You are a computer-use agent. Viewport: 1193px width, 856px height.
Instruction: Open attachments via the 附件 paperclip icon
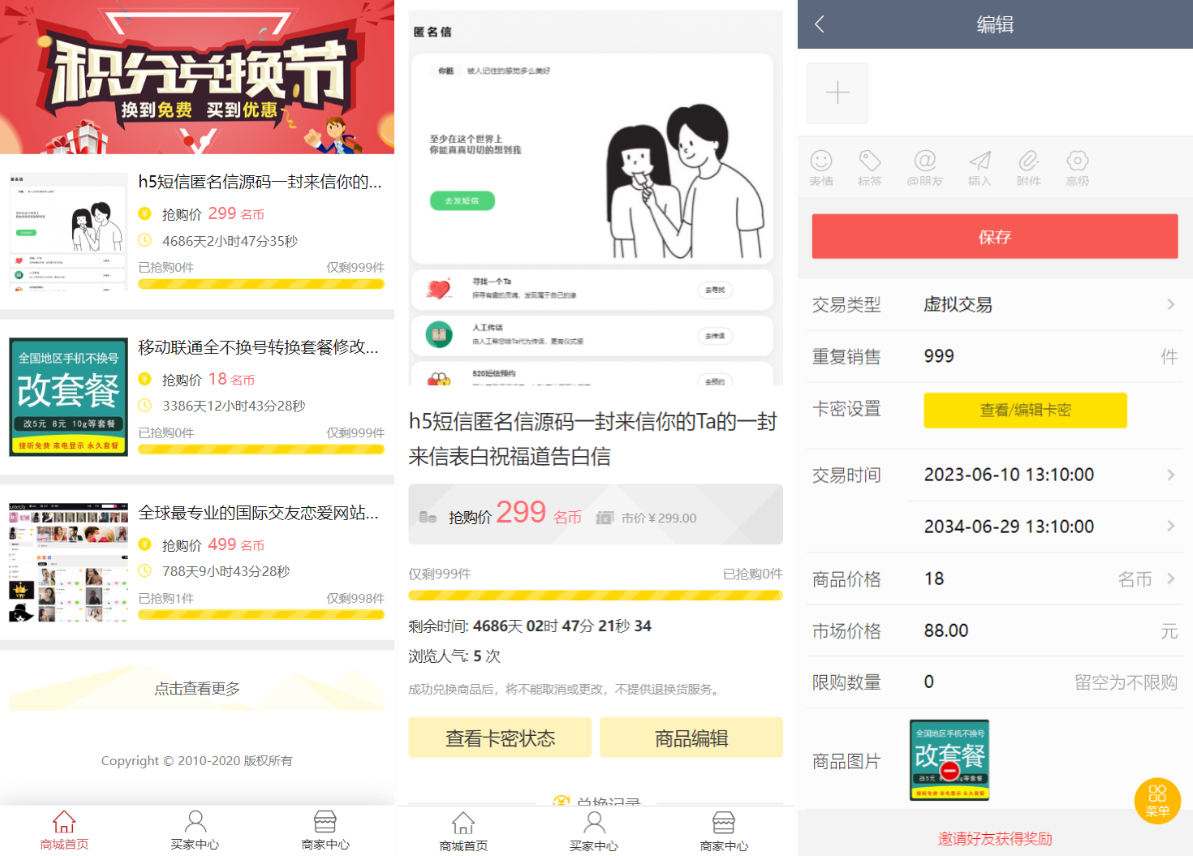pos(1029,165)
